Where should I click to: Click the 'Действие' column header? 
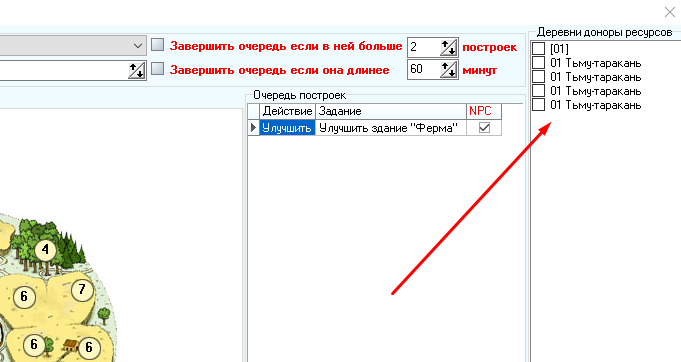coord(288,111)
